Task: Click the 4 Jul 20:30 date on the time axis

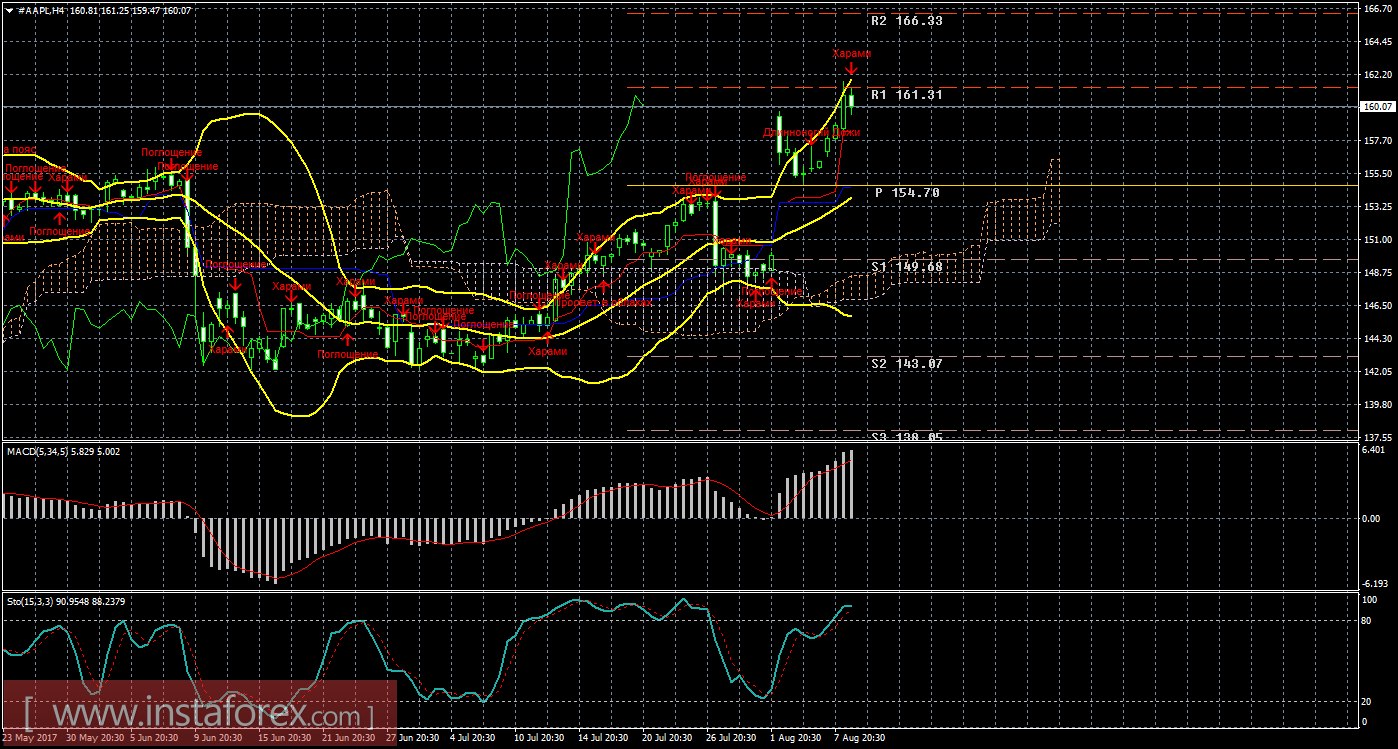Action: tap(474, 738)
